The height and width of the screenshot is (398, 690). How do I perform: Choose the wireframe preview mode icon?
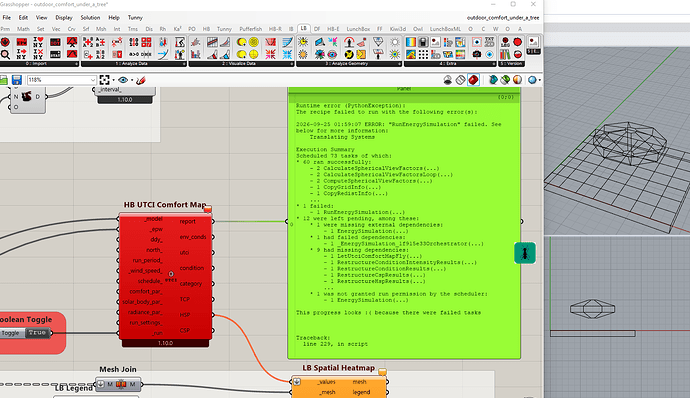(x=460, y=80)
